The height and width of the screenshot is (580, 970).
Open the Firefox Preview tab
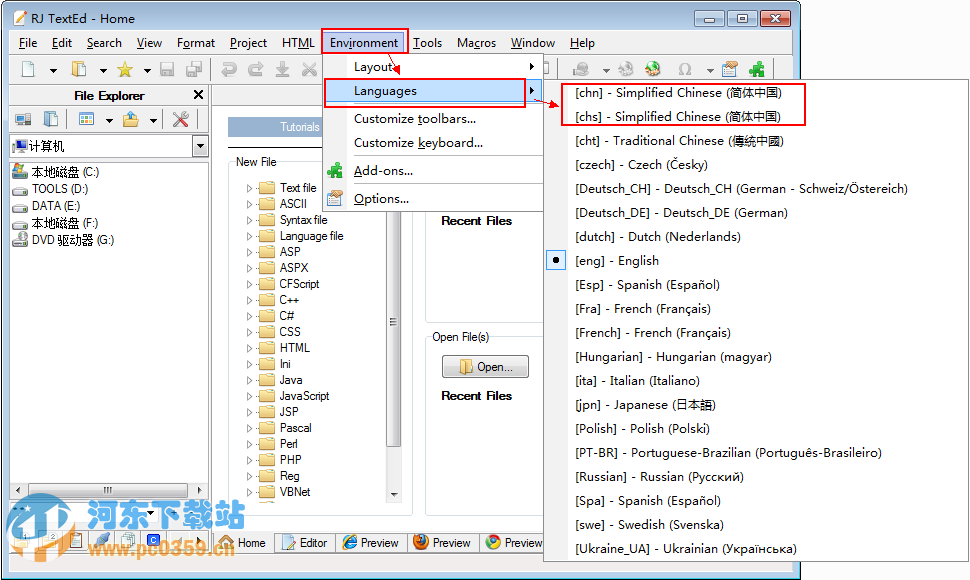click(x=443, y=542)
